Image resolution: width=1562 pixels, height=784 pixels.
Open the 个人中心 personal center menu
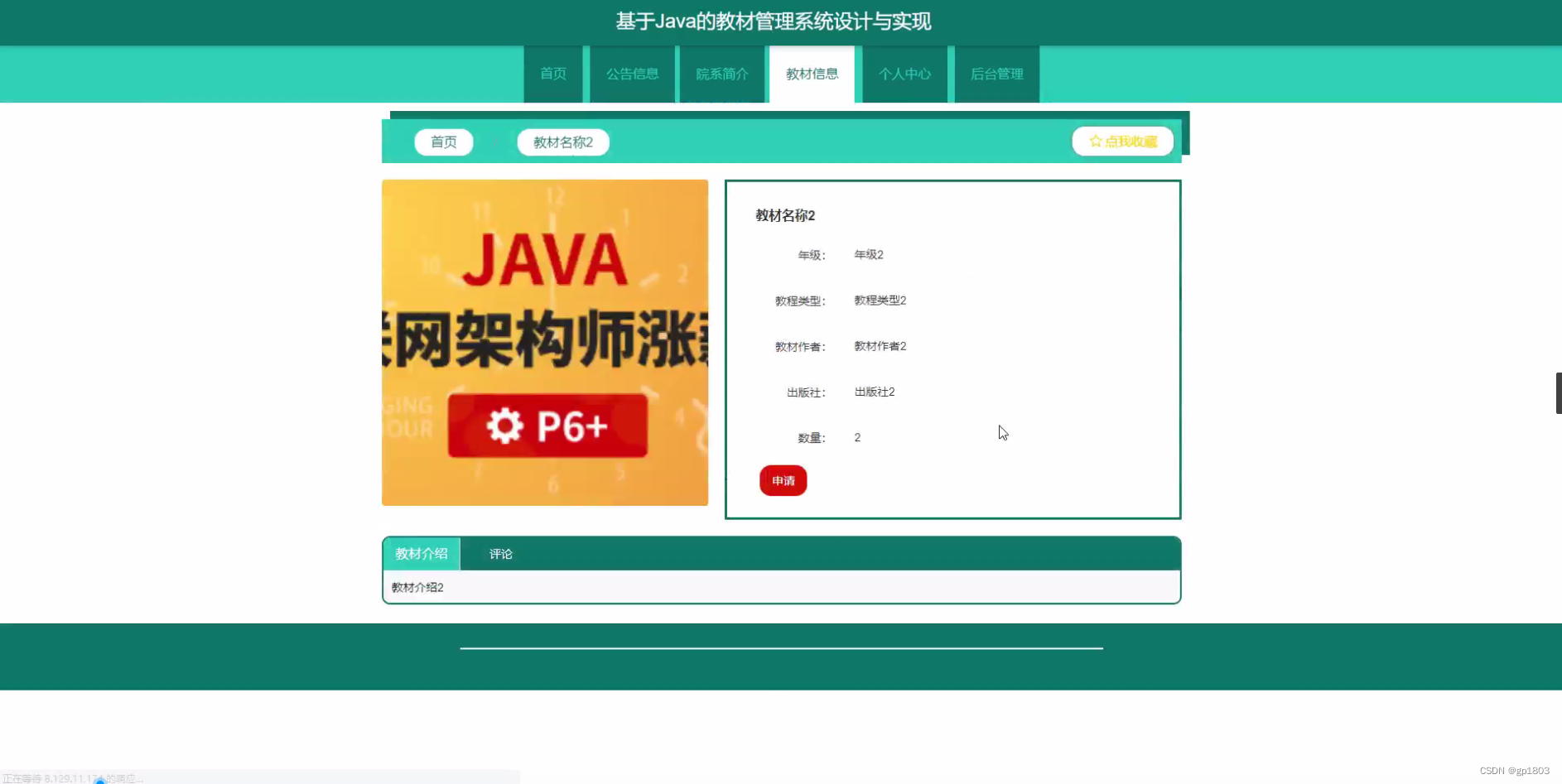(906, 74)
